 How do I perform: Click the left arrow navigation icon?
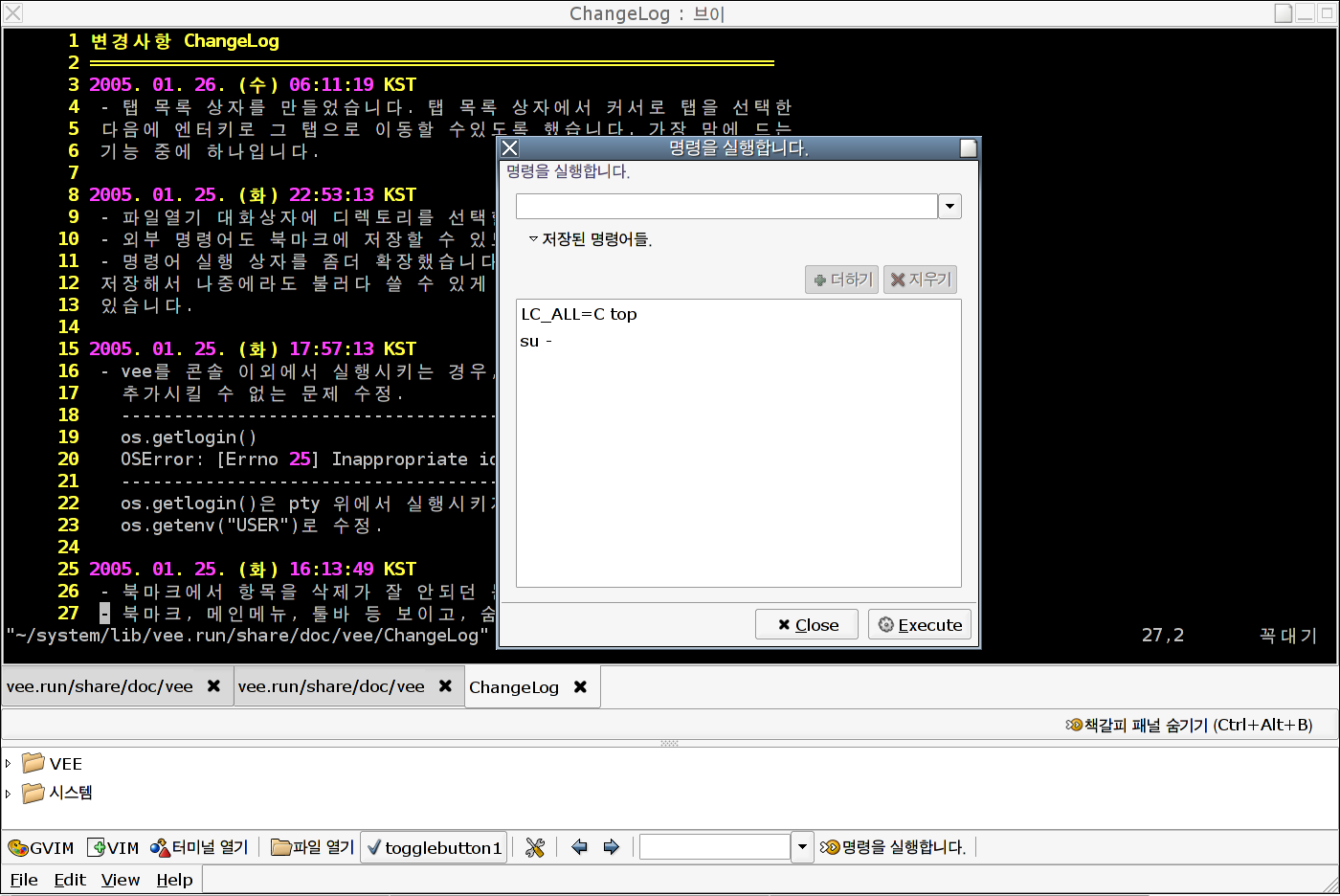[579, 847]
